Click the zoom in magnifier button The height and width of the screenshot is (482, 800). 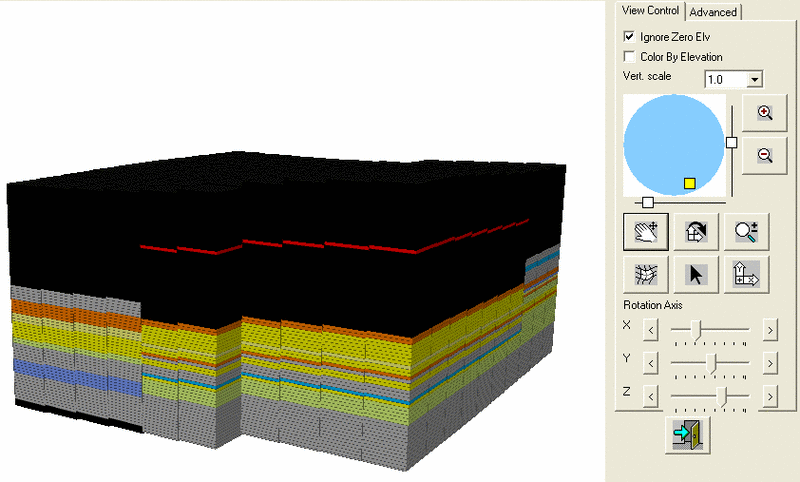[x=764, y=113]
